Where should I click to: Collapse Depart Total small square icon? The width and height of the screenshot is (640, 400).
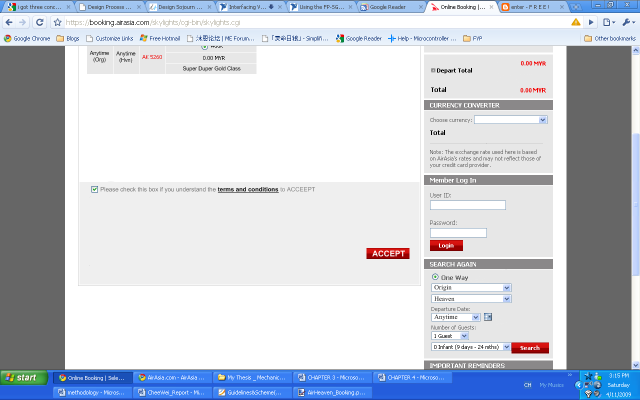[433, 70]
